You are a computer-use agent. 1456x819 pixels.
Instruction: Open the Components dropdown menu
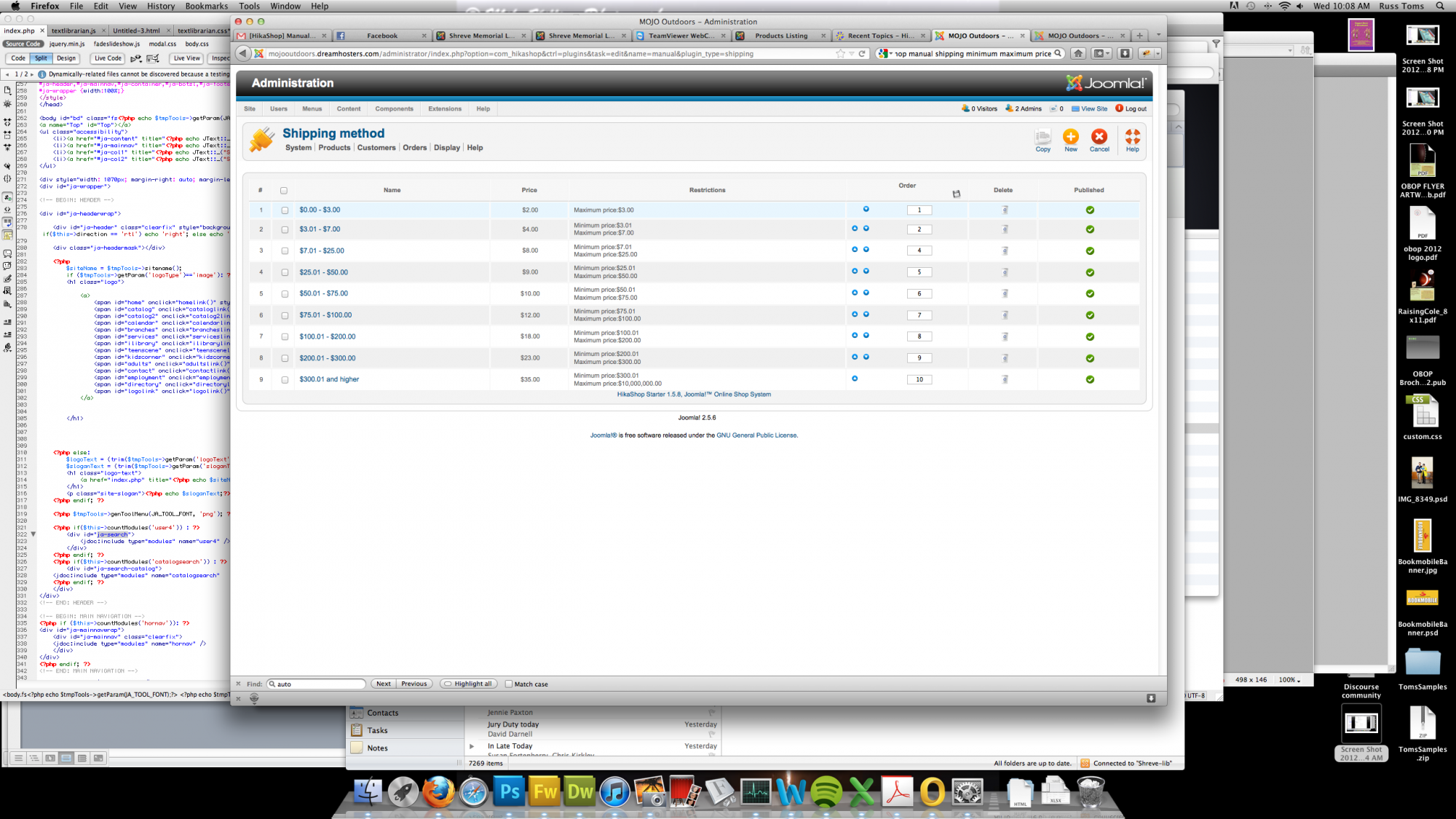pos(394,109)
